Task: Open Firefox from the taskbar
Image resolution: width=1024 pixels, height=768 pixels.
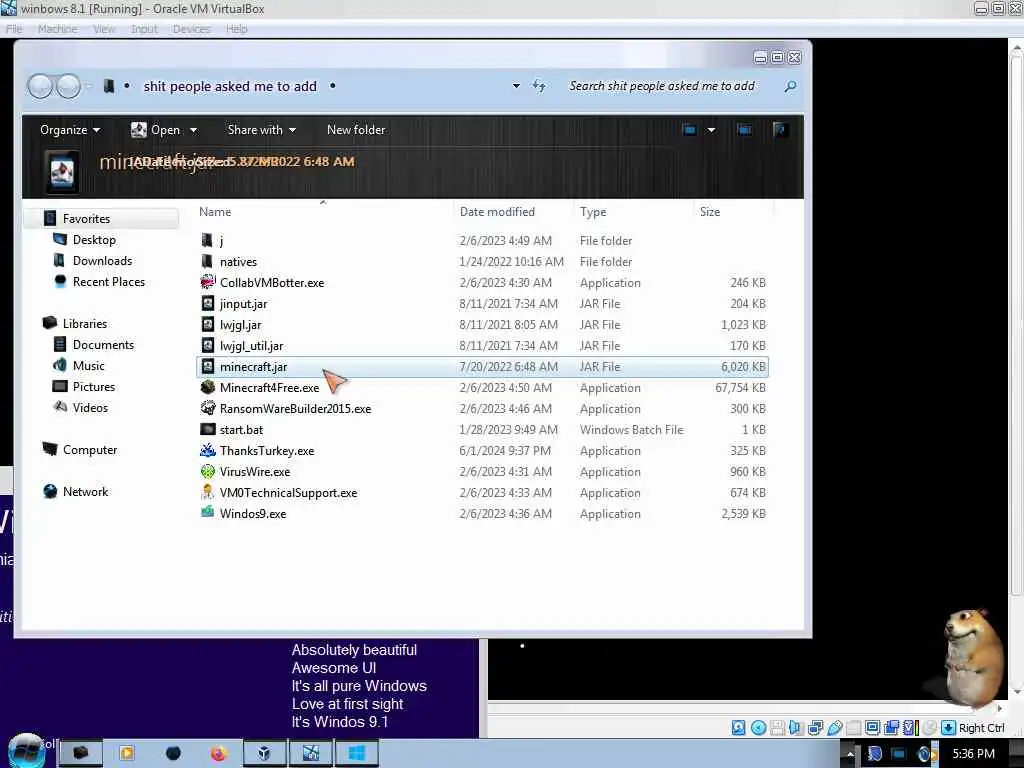Action: point(218,754)
